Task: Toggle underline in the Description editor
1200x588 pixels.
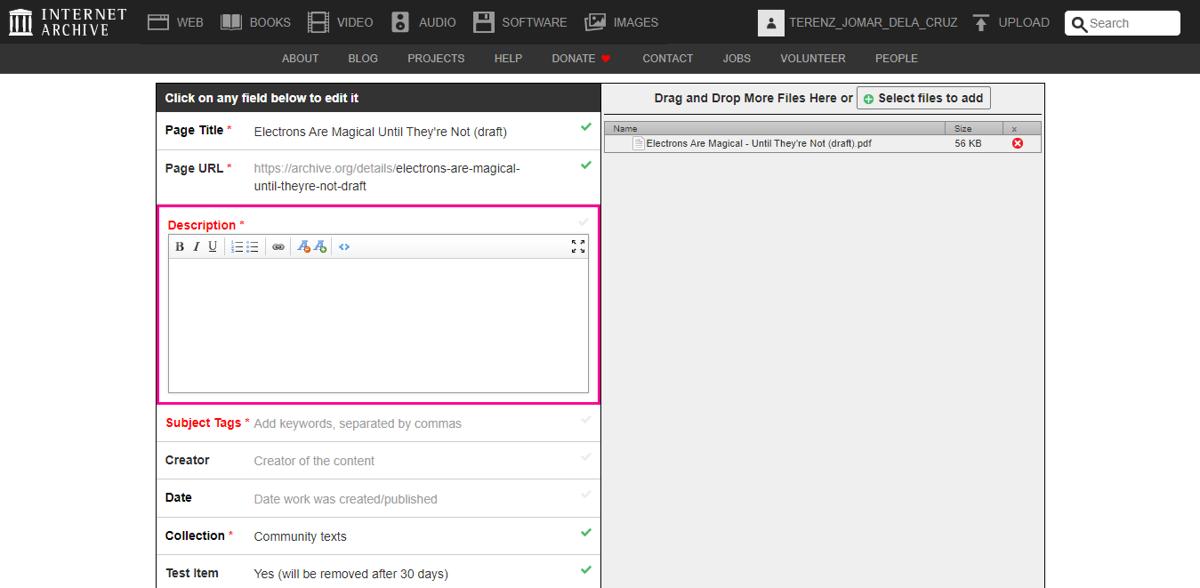Action: click(212, 246)
